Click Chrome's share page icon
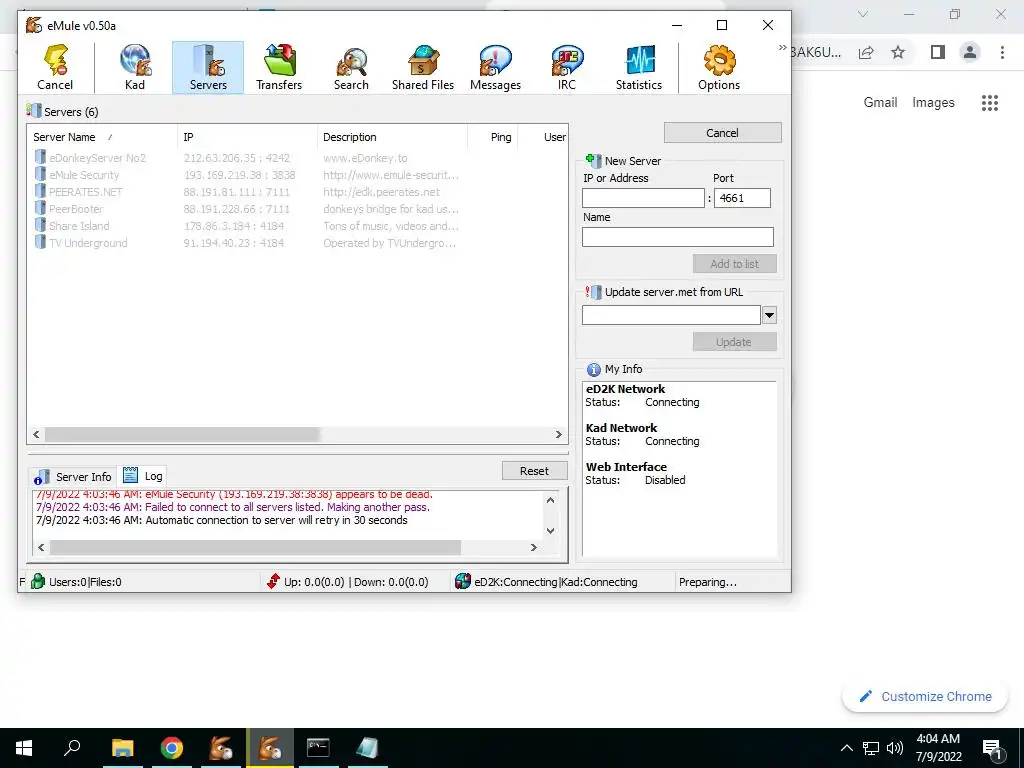The width and height of the screenshot is (1024, 768). pos(866,52)
